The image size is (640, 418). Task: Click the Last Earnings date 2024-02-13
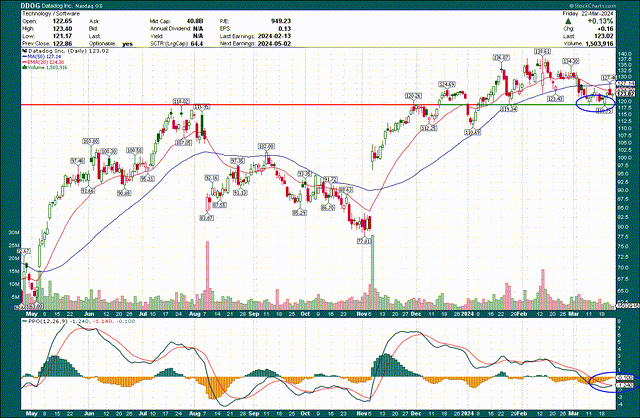click(274, 36)
